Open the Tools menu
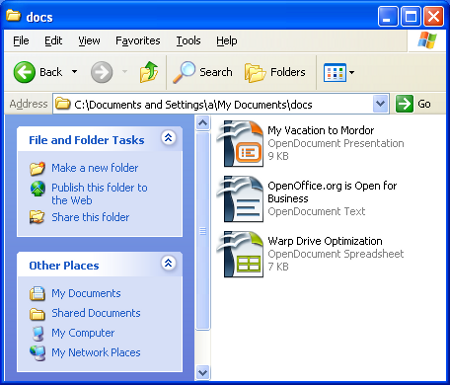Viewport: 450px width, 385px height. pyautogui.click(x=188, y=41)
